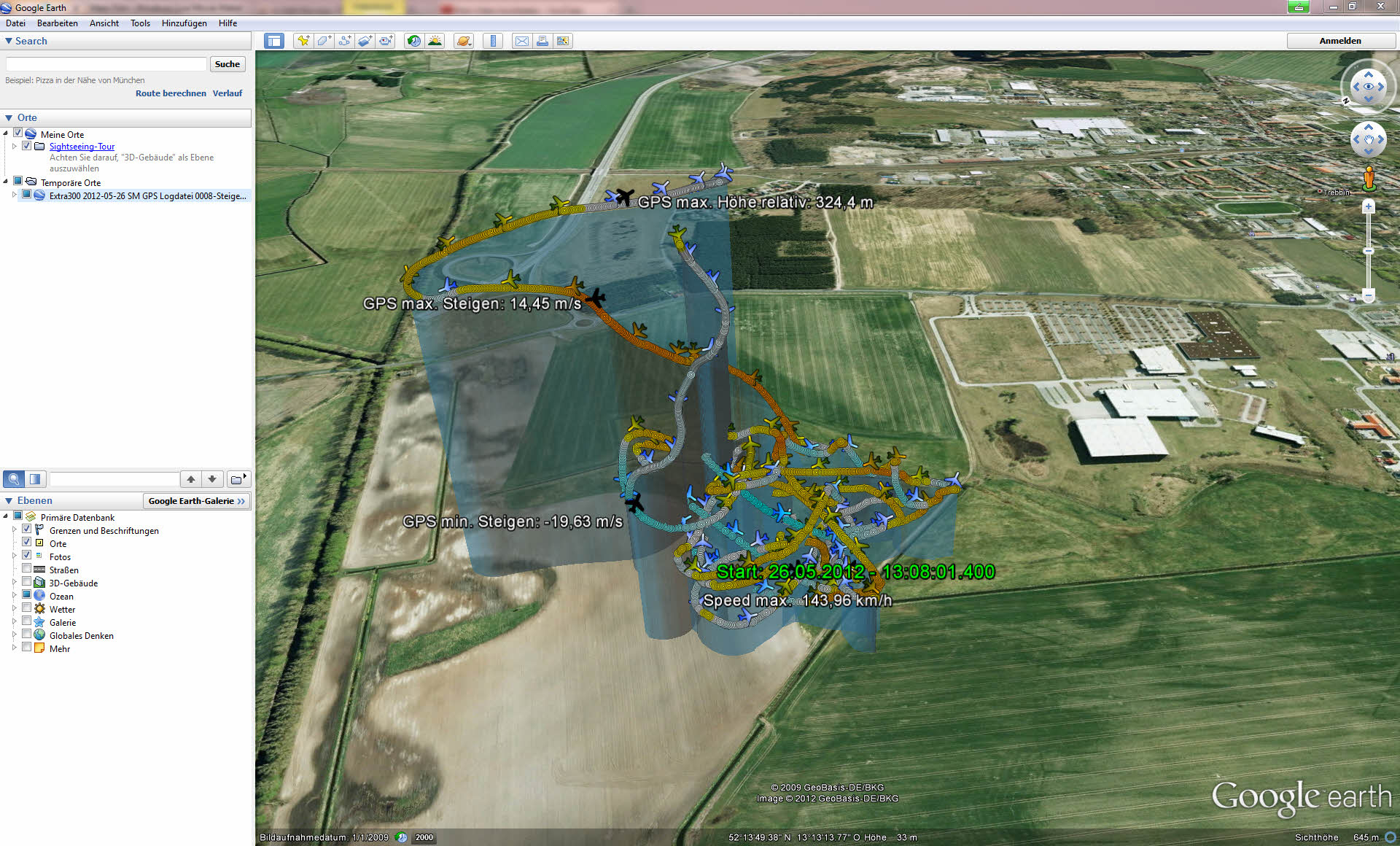The height and width of the screenshot is (846, 1400).
Task: Open Bearbeiten menu
Action: coord(58,23)
